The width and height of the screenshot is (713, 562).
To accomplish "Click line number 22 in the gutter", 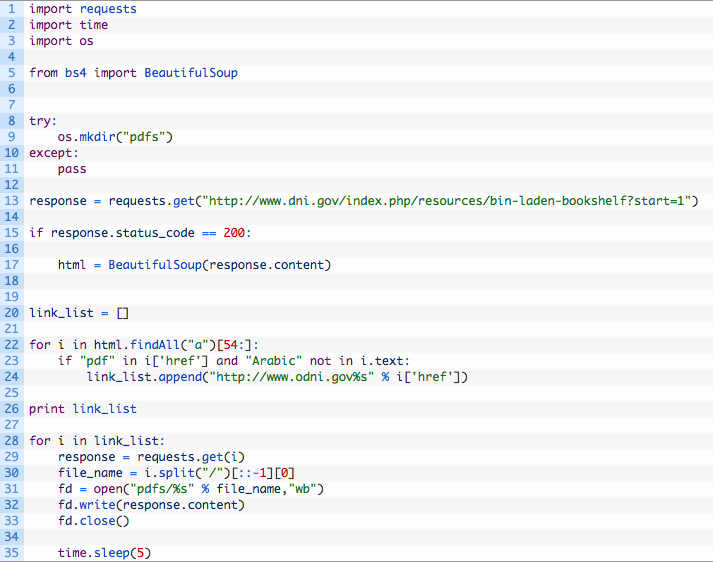I will coord(12,345).
